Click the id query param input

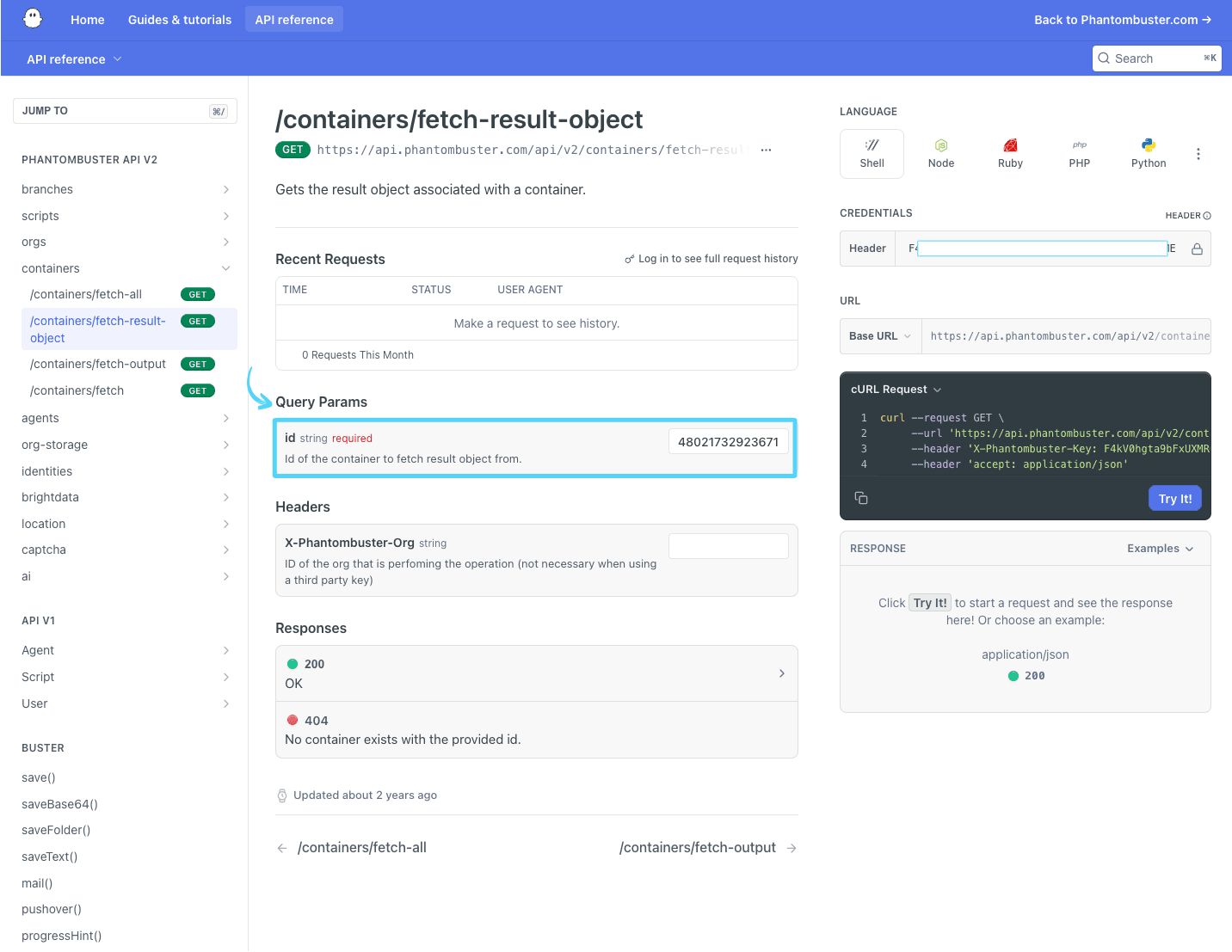coord(729,442)
